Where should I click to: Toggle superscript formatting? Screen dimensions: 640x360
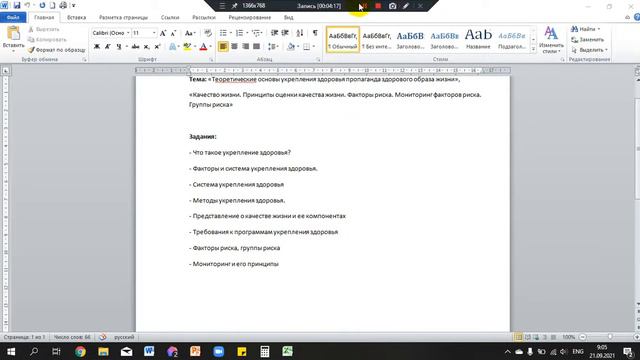pyautogui.click(x=157, y=47)
